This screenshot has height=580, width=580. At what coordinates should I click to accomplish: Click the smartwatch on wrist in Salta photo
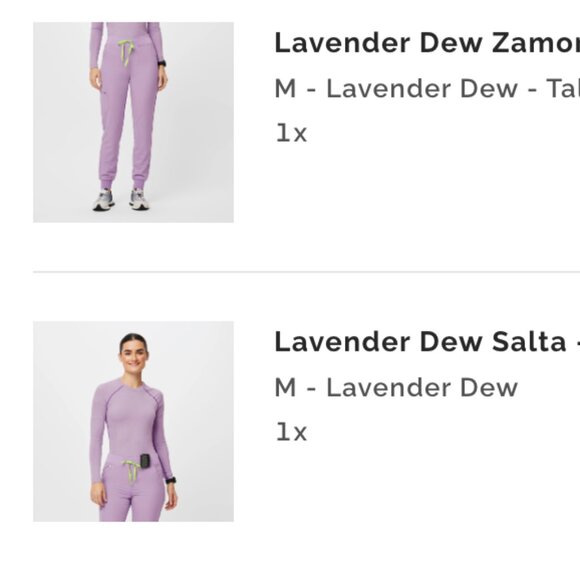[171, 480]
